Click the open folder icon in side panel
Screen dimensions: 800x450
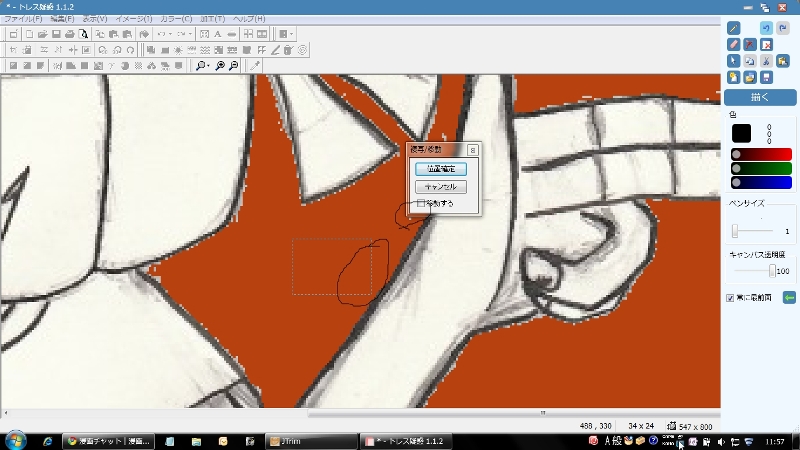(x=749, y=77)
